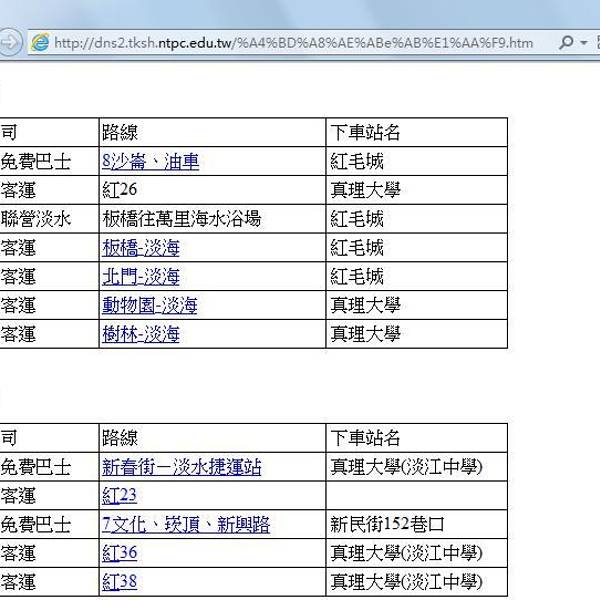Open the 板橋-淡海 route link
Image resolution: width=600 pixels, height=600 pixels.
(x=141, y=248)
